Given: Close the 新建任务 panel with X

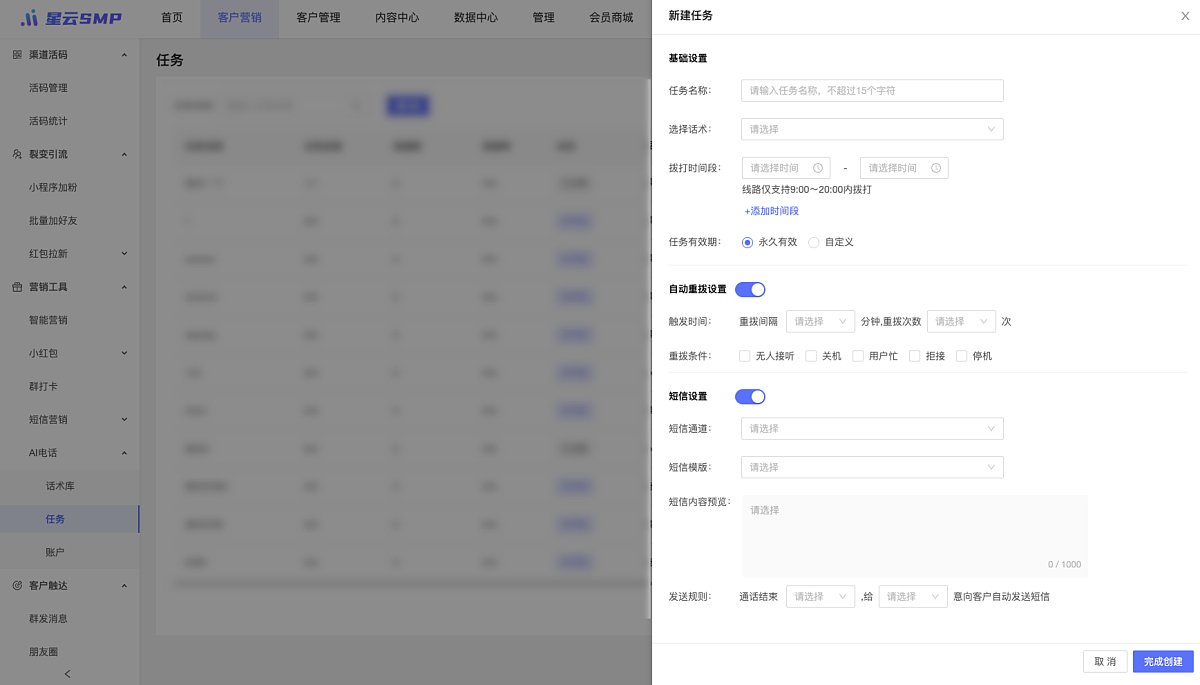Looking at the screenshot, I should (x=1185, y=16).
